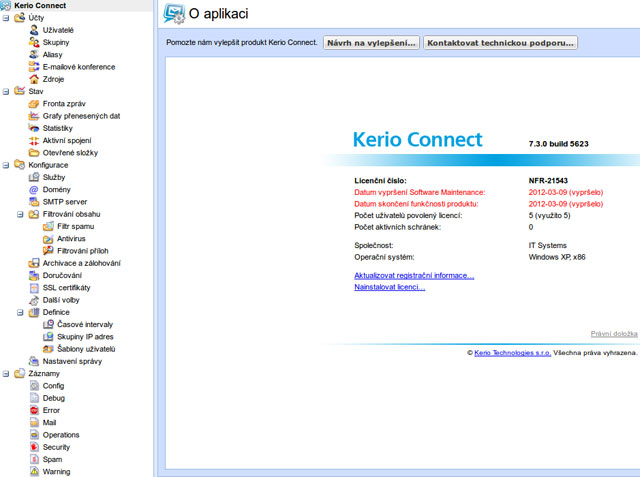Open the Uživatelé users icon

pyautogui.click(x=34, y=30)
